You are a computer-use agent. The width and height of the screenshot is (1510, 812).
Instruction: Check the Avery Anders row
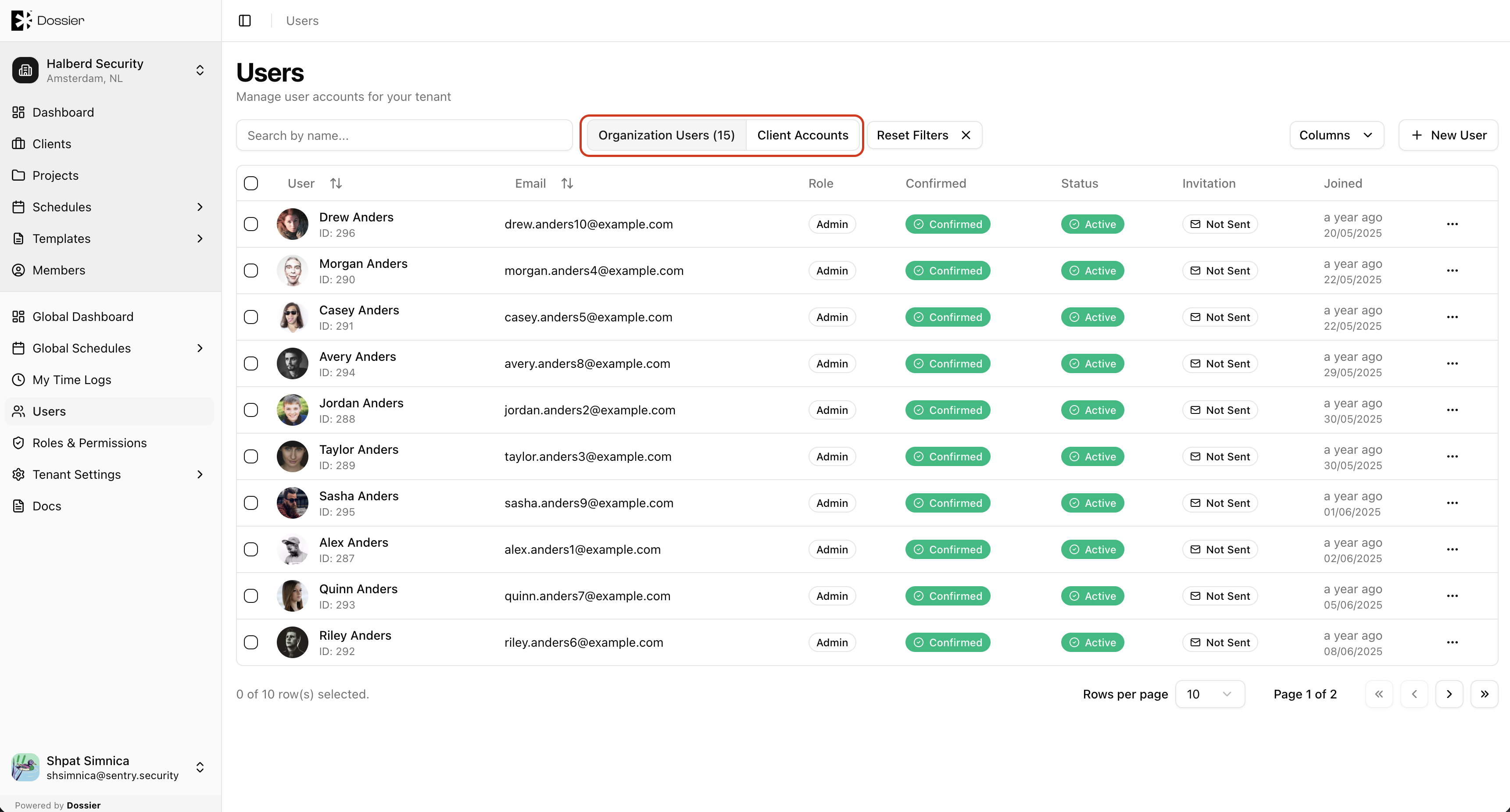point(251,363)
